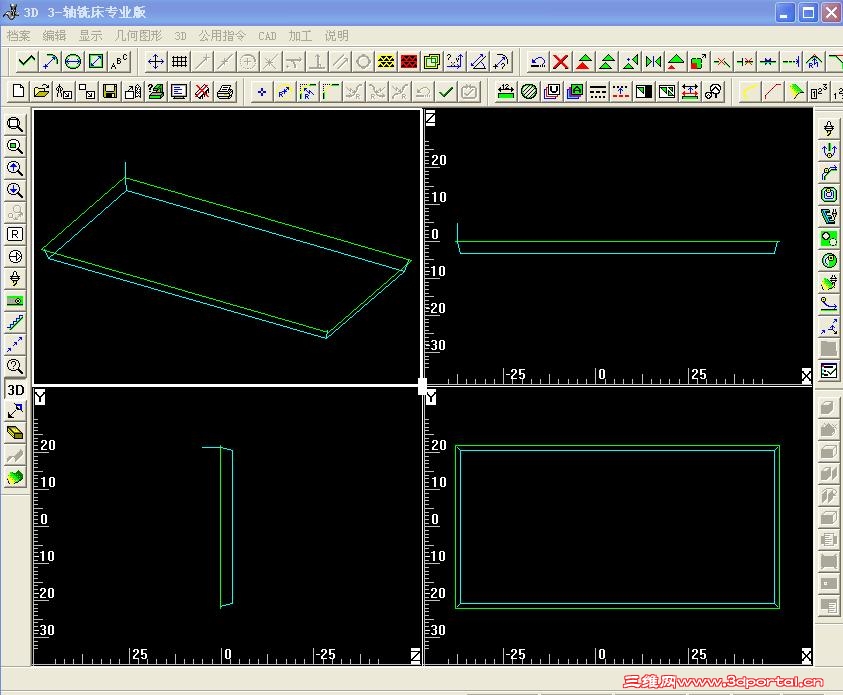Click the Z axis marker in top-right viewport

[x=430, y=117]
